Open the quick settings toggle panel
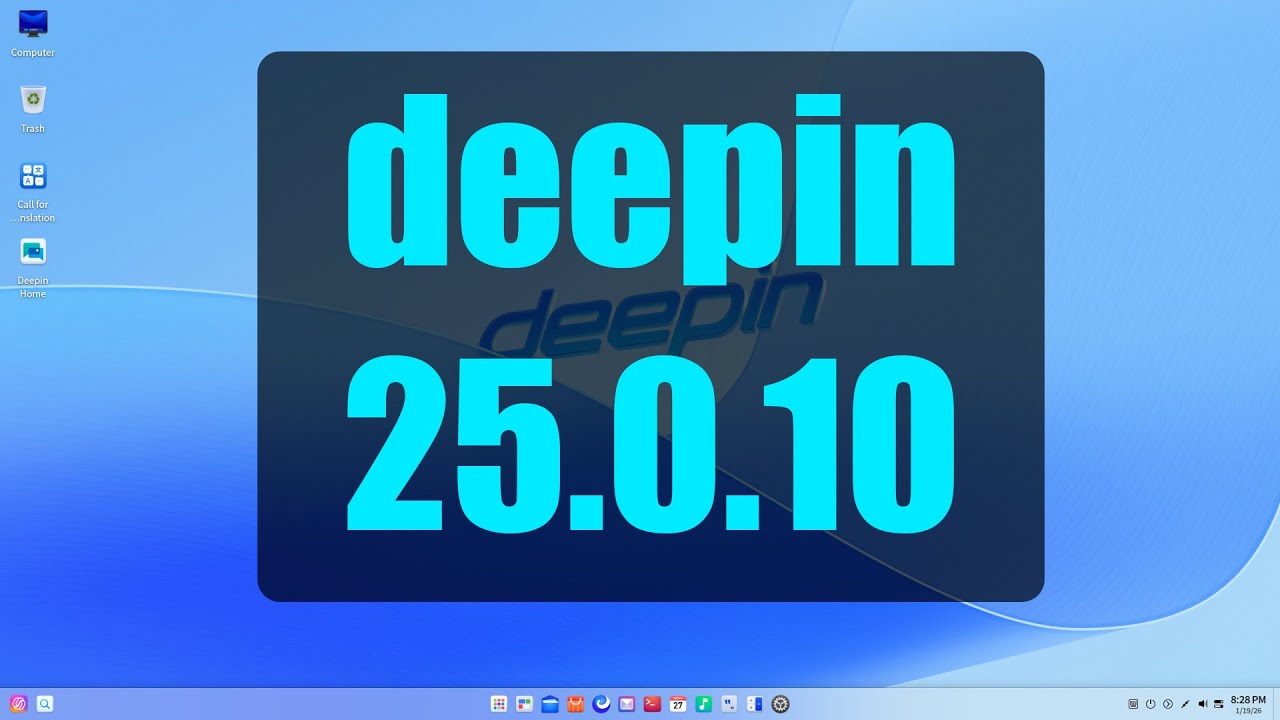The width and height of the screenshot is (1280, 720). tap(1219, 704)
